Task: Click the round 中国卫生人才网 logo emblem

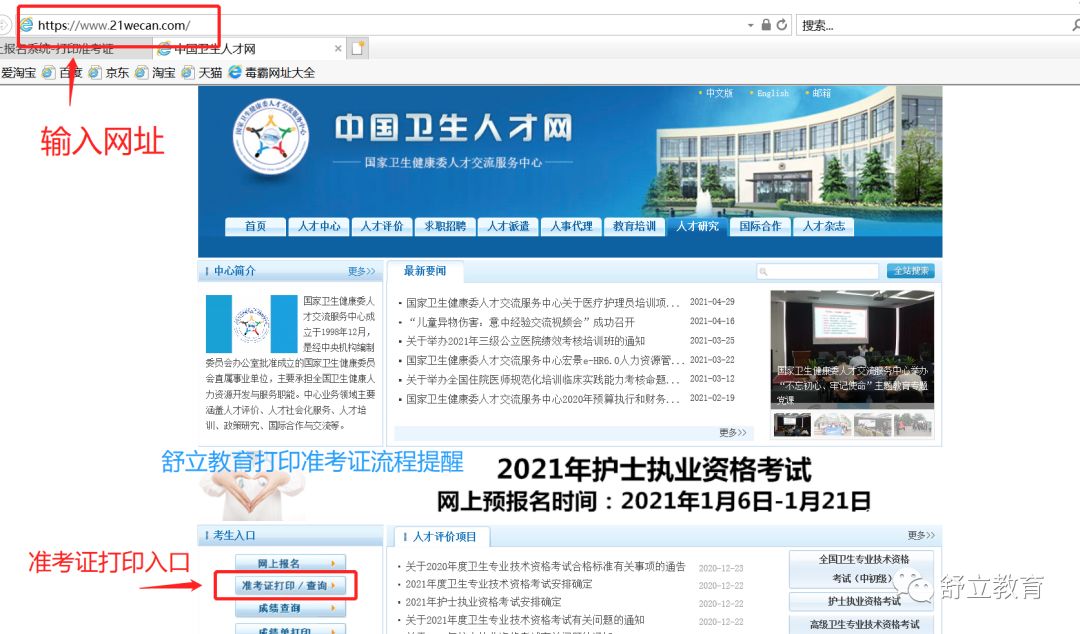Action: 271,135
